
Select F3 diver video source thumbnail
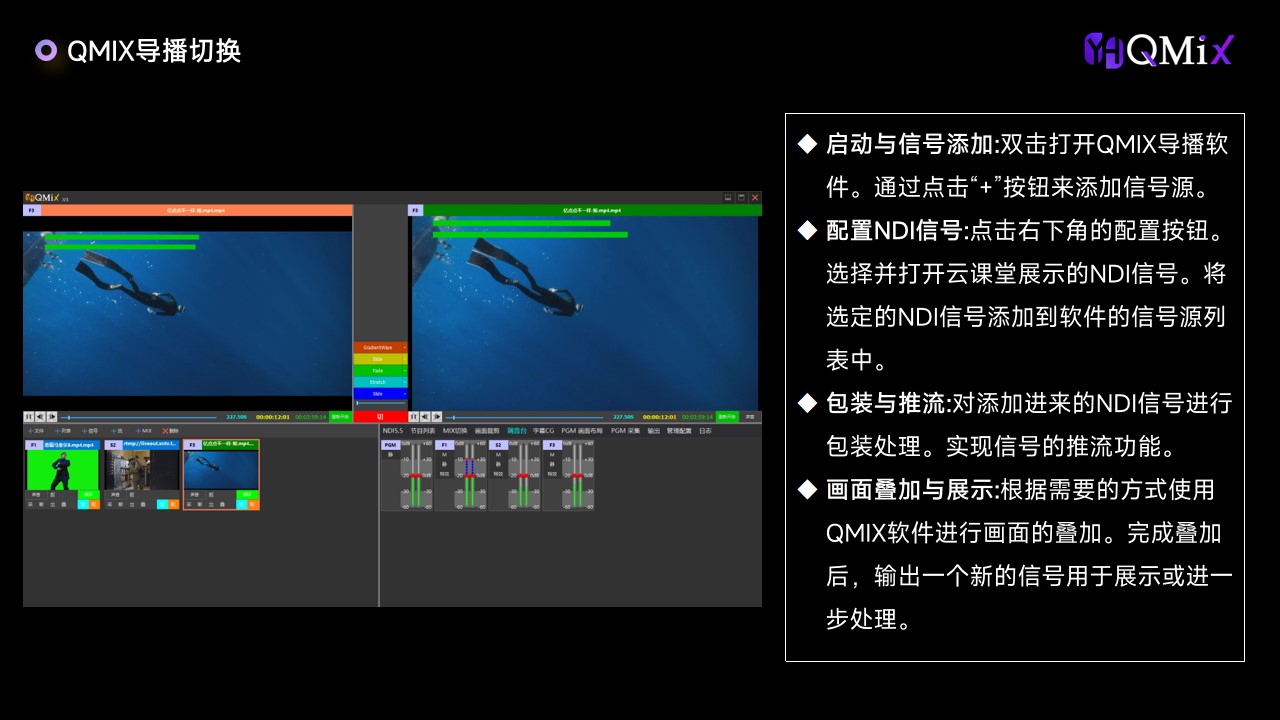[221, 469]
